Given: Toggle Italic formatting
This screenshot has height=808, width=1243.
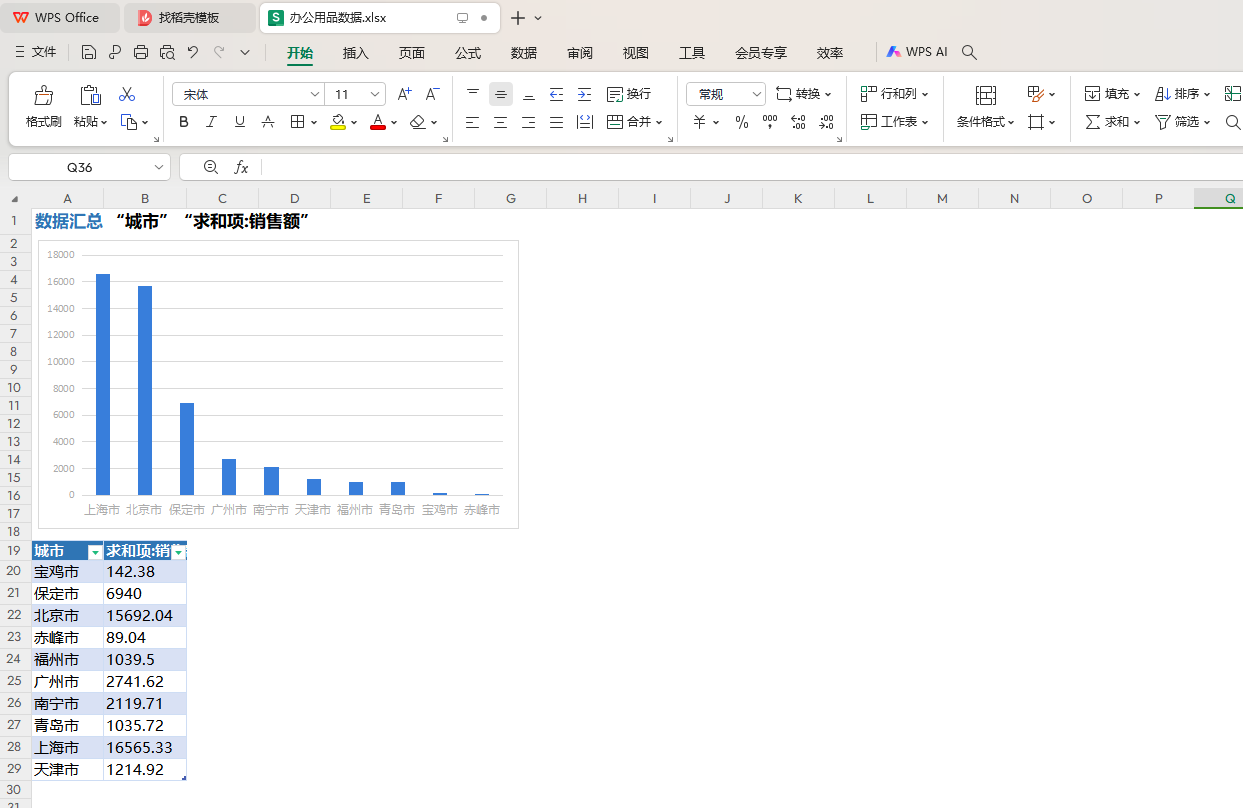Looking at the screenshot, I should (212, 122).
